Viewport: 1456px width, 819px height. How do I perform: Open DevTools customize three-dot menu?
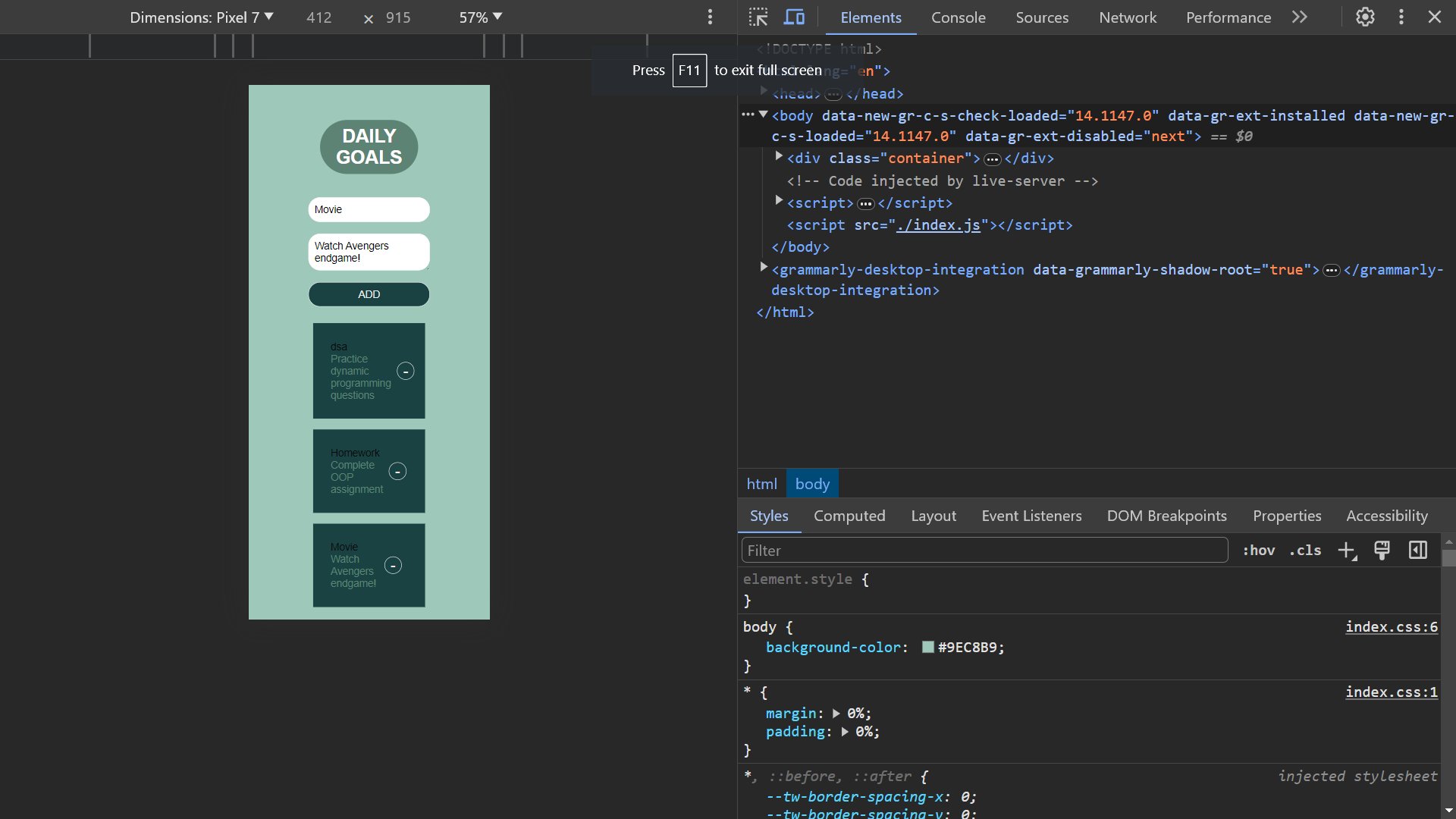click(1401, 17)
